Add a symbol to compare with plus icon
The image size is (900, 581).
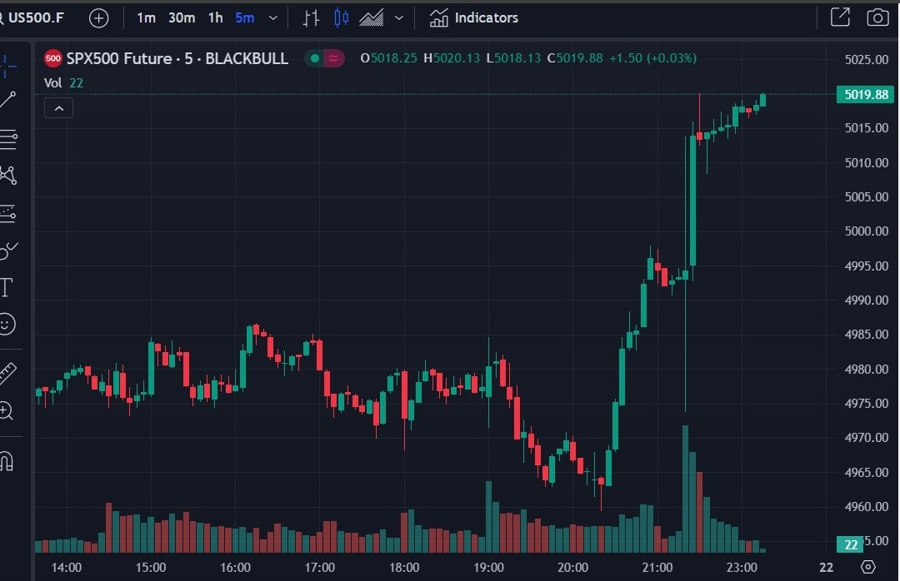(99, 18)
